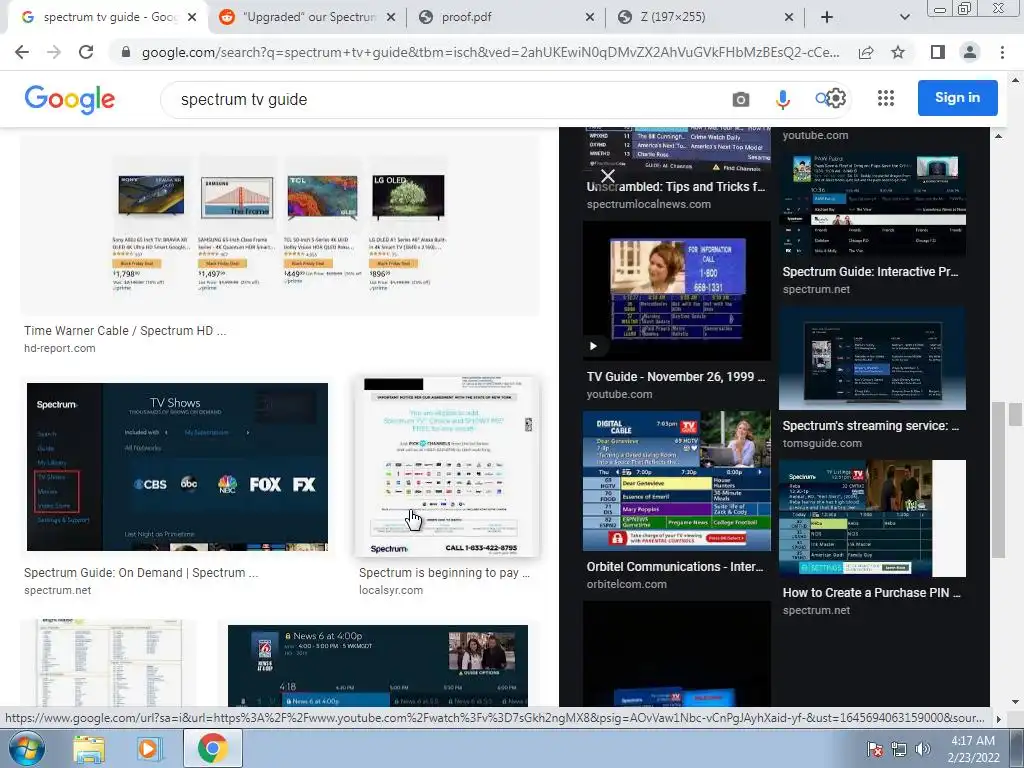Open Spectrum's streaming service tomsguide result
Screen dimensions: 1024x768
click(871, 425)
